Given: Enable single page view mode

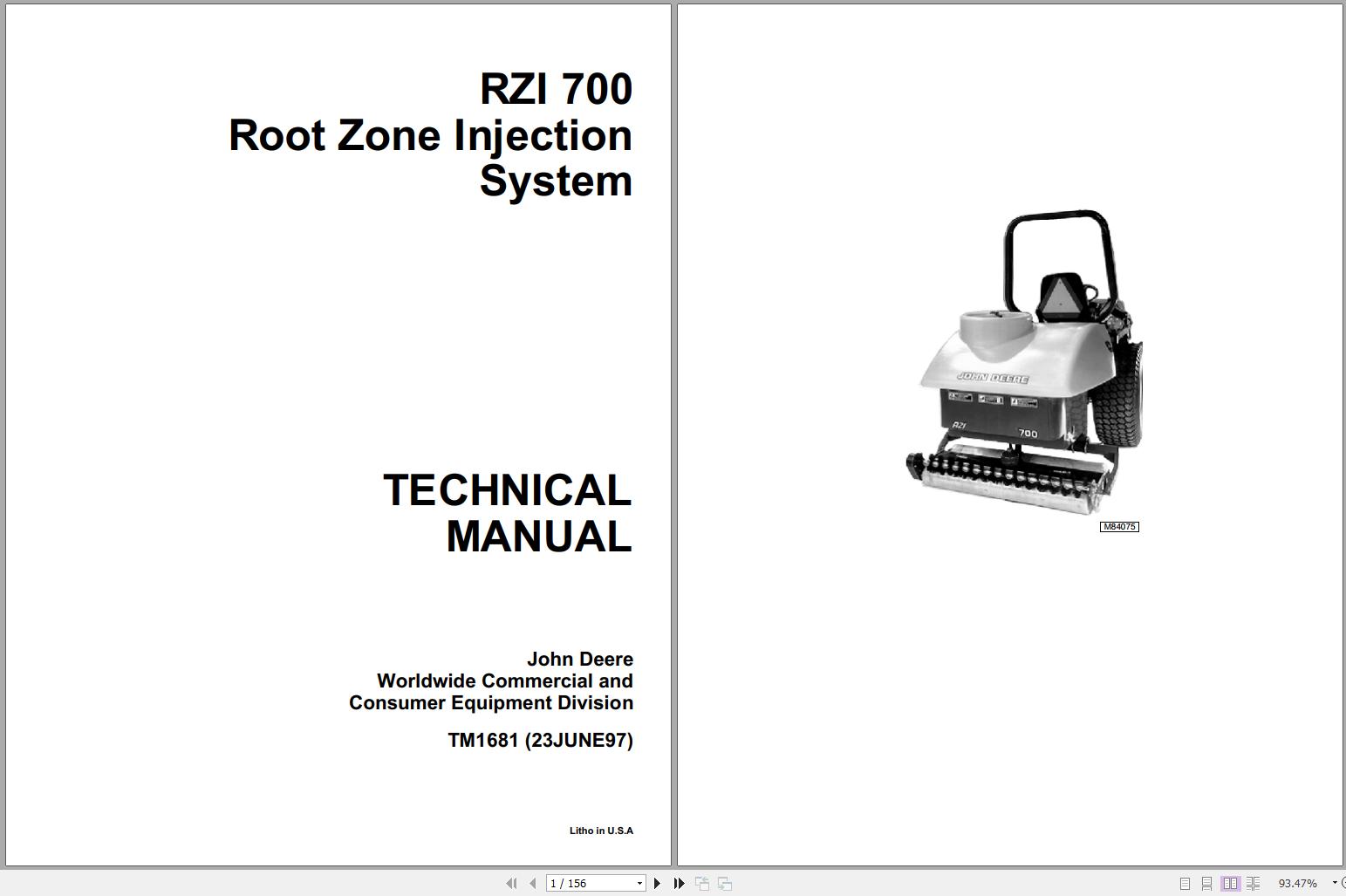Looking at the screenshot, I should point(1185,883).
